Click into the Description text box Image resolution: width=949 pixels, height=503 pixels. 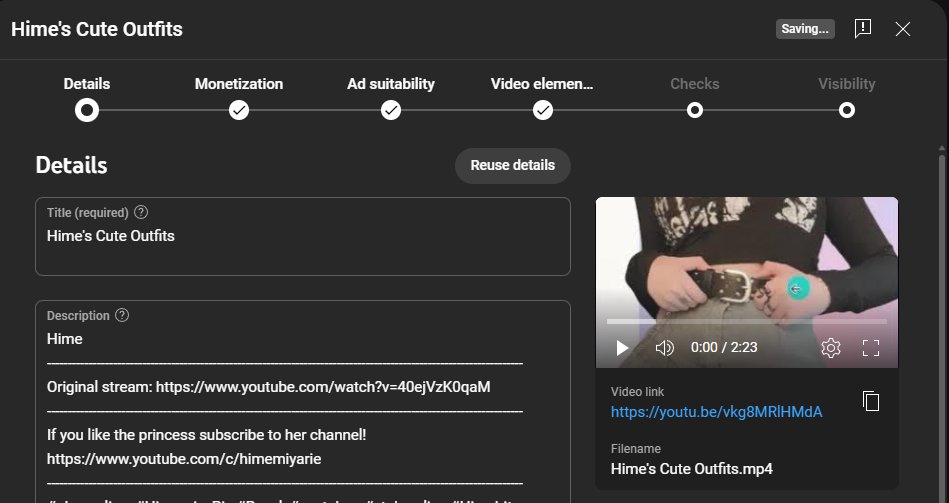[303, 403]
